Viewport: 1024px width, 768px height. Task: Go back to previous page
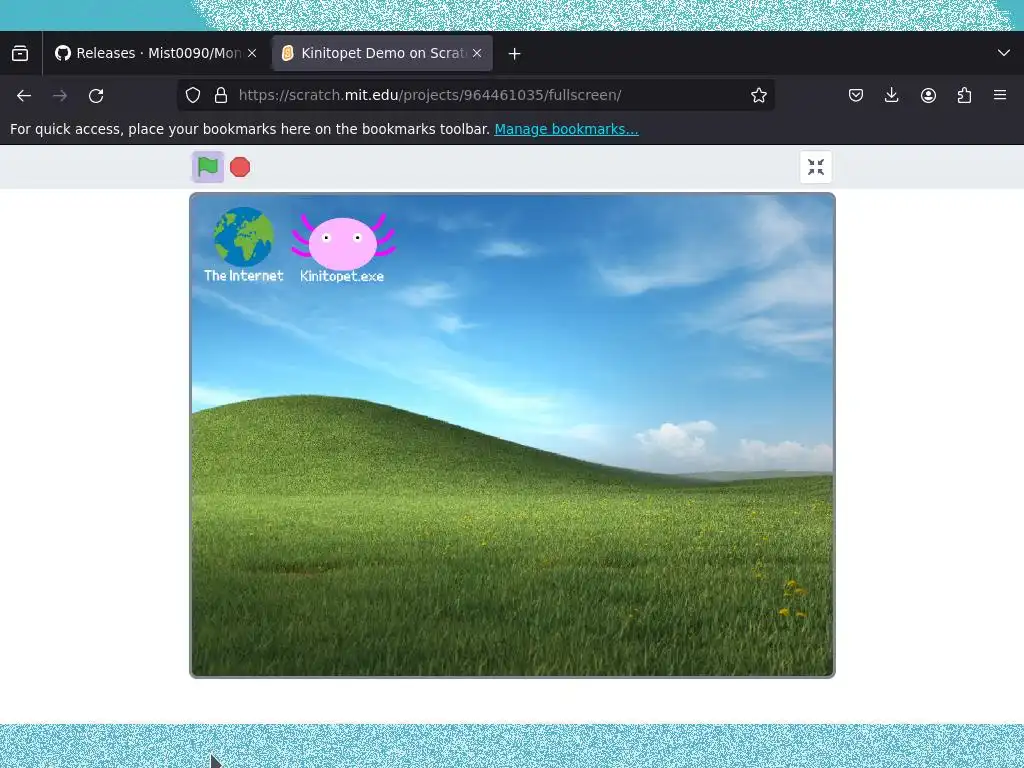pyautogui.click(x=24, y=95)
